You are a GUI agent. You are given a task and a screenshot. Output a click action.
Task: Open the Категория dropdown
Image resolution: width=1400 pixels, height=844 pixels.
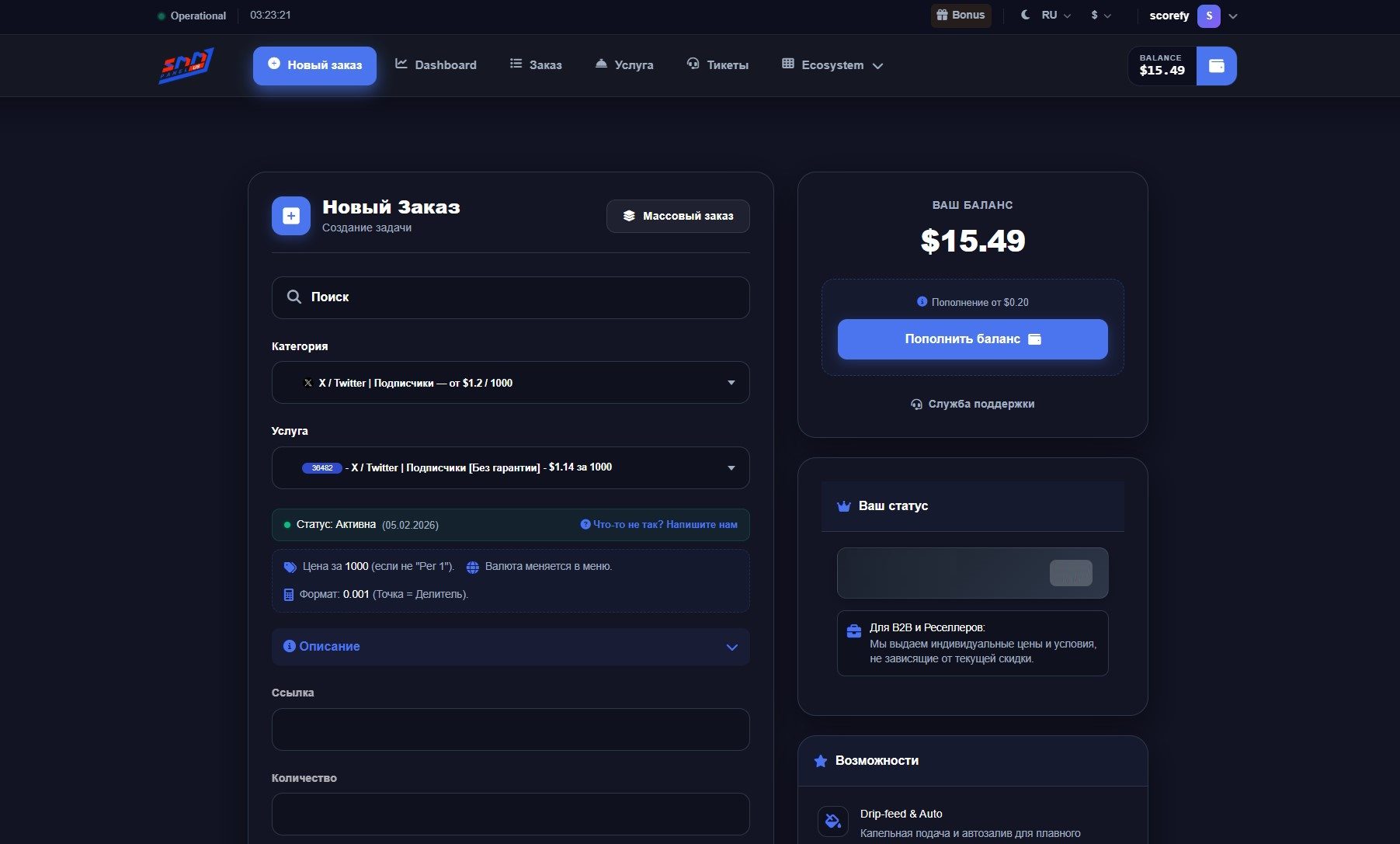pos(510,383)
